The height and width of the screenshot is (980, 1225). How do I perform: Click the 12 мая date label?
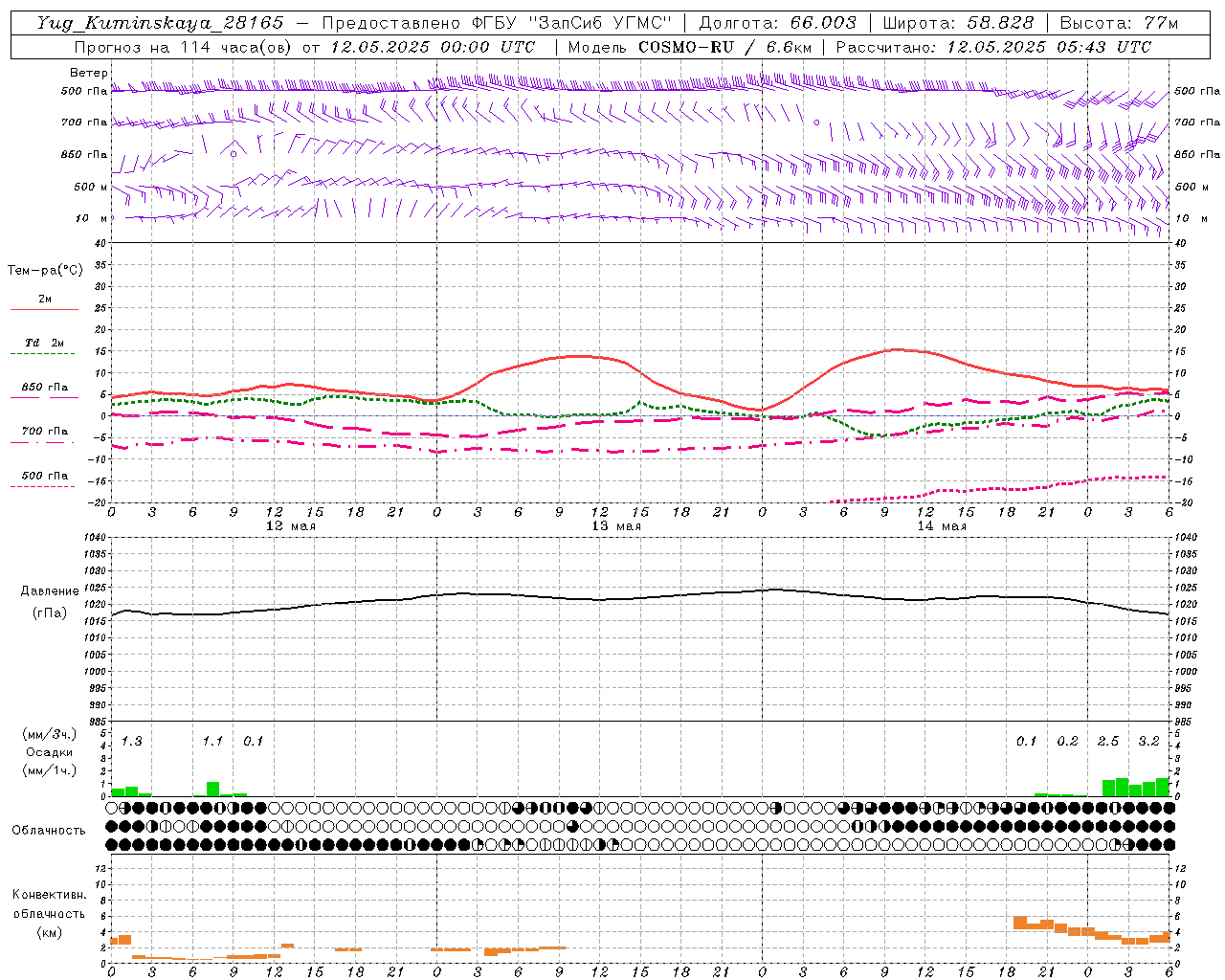pos(290,526)
